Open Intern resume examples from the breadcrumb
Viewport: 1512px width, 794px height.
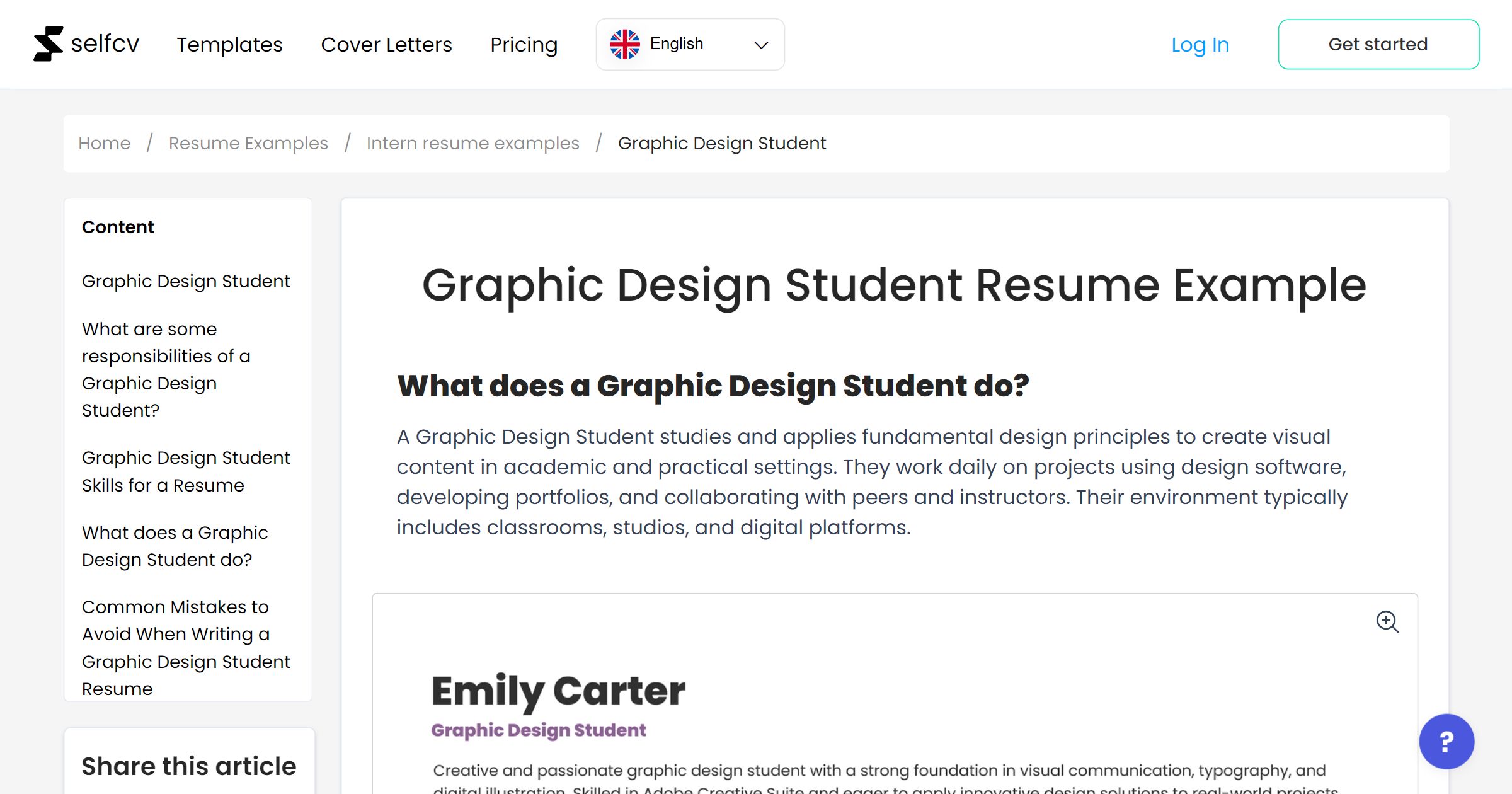point(473,143)
